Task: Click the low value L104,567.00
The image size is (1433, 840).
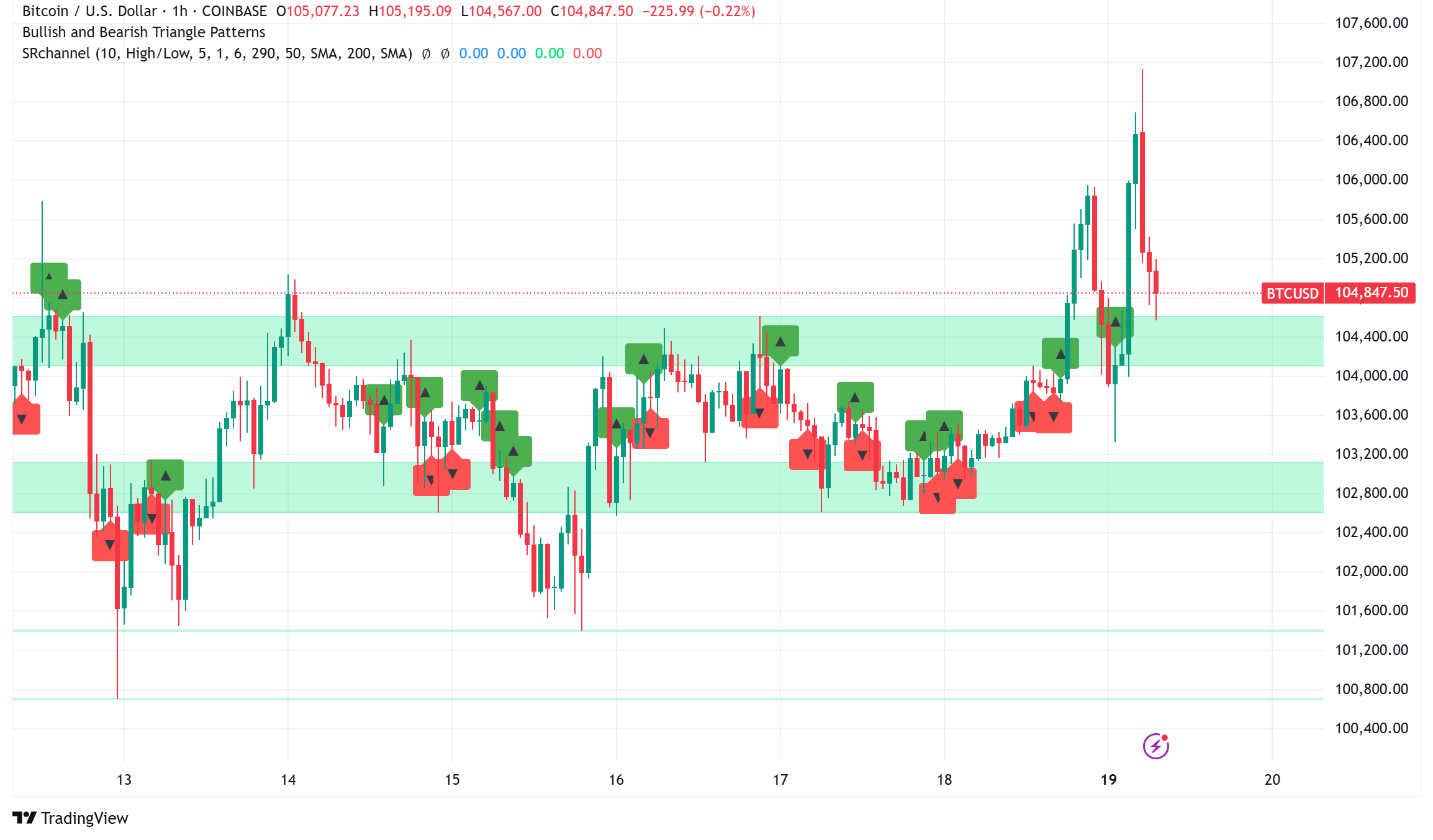Action: tap(501, 11)
